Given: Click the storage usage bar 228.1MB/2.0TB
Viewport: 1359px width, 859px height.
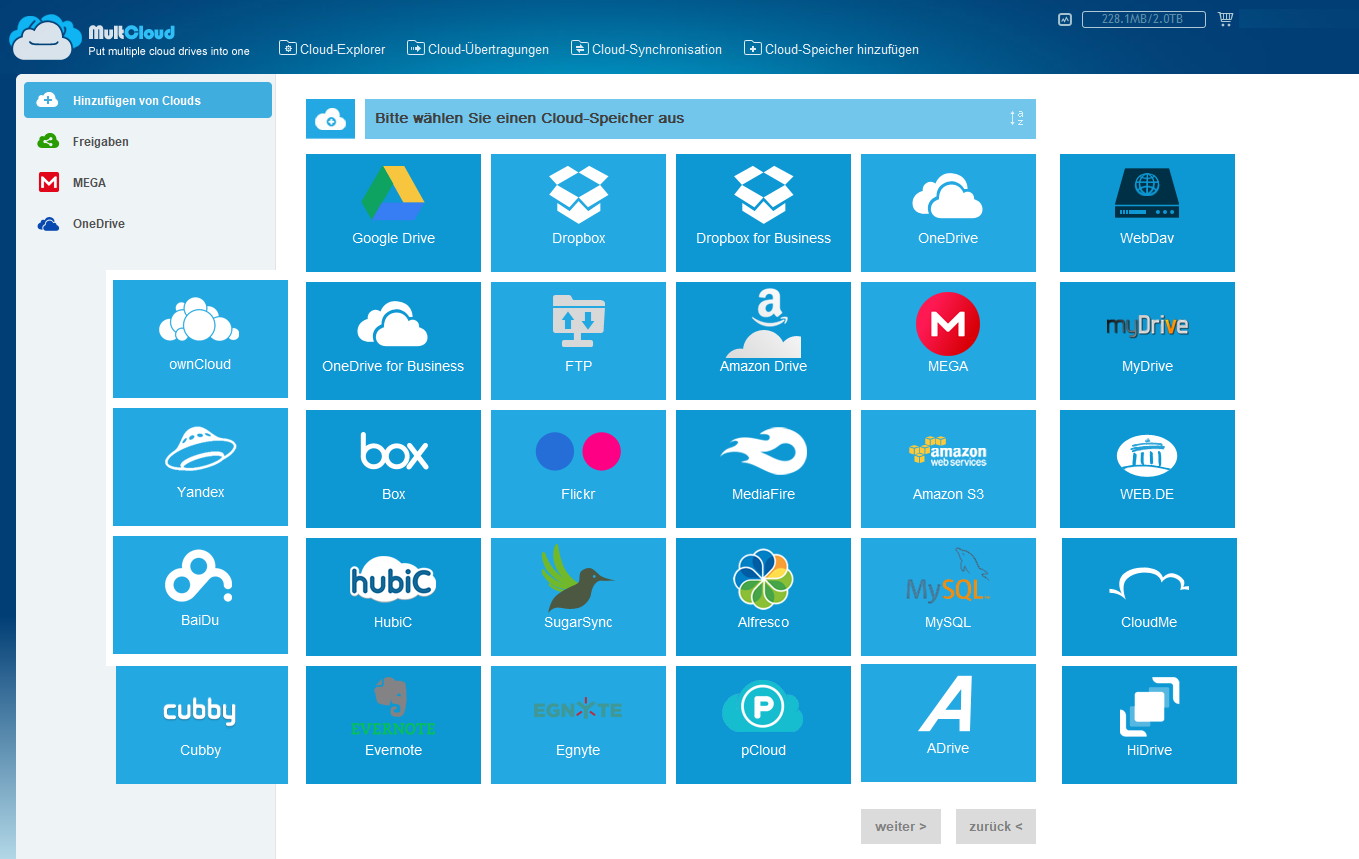Looking at the screenshot, I should click(x=1143, y=19).
